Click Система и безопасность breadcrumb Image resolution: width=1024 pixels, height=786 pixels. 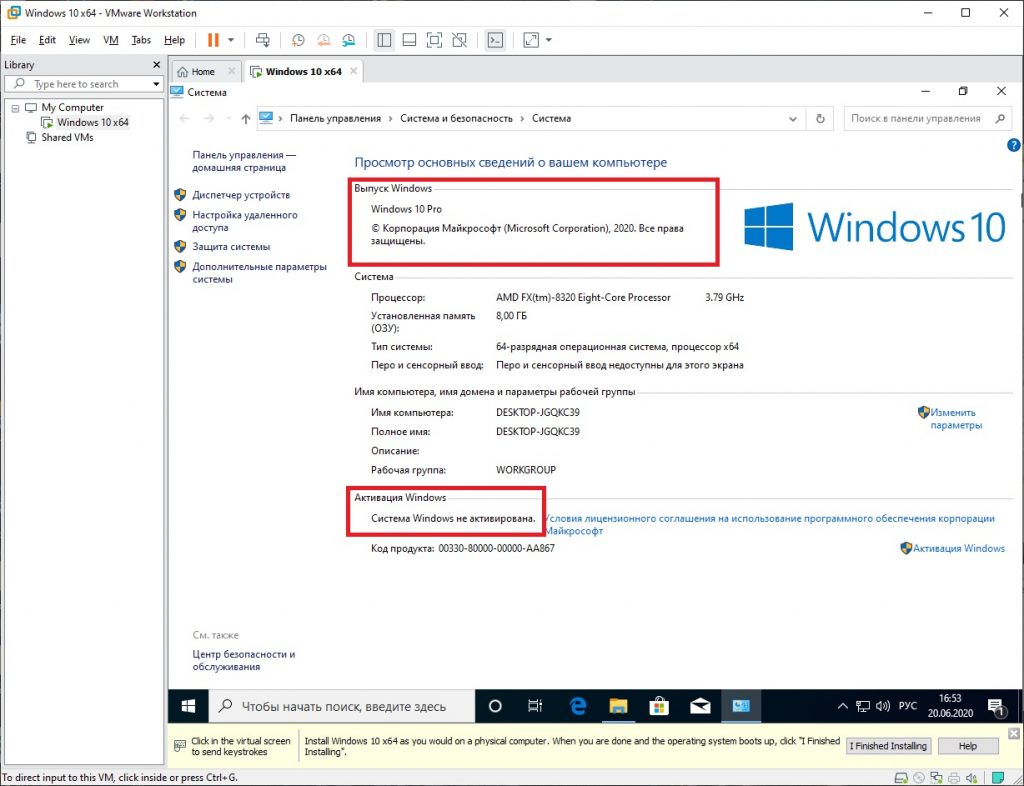click(456, 118)
